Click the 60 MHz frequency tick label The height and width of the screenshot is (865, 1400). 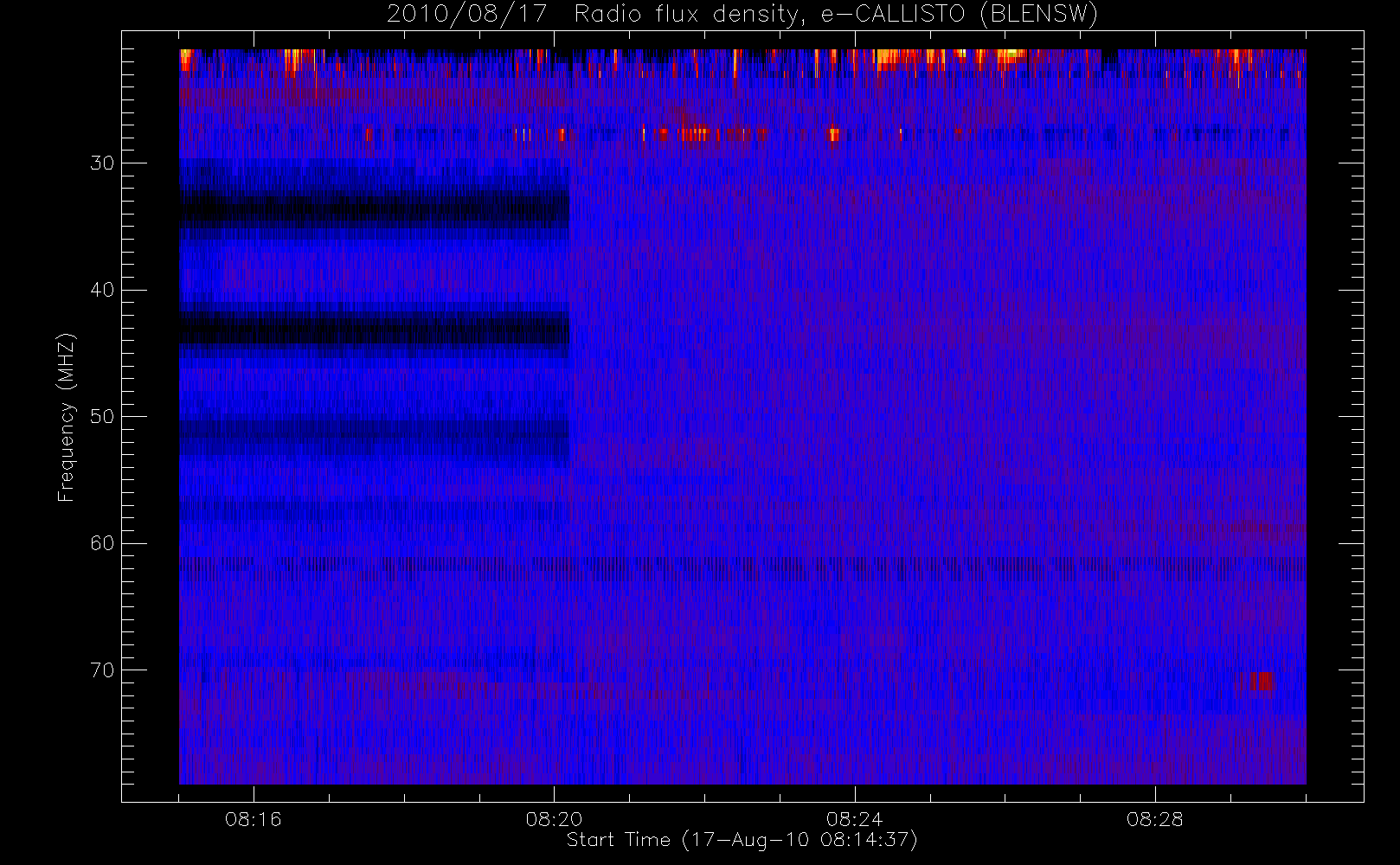tap(102, 543)
